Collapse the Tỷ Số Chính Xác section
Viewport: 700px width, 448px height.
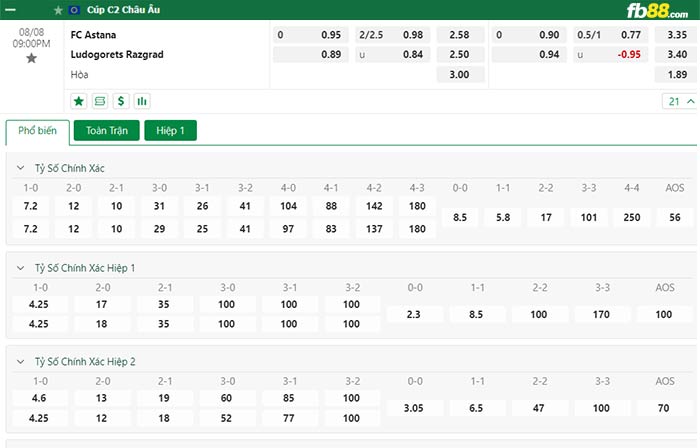pyautogui.click(x=21, y=168)
